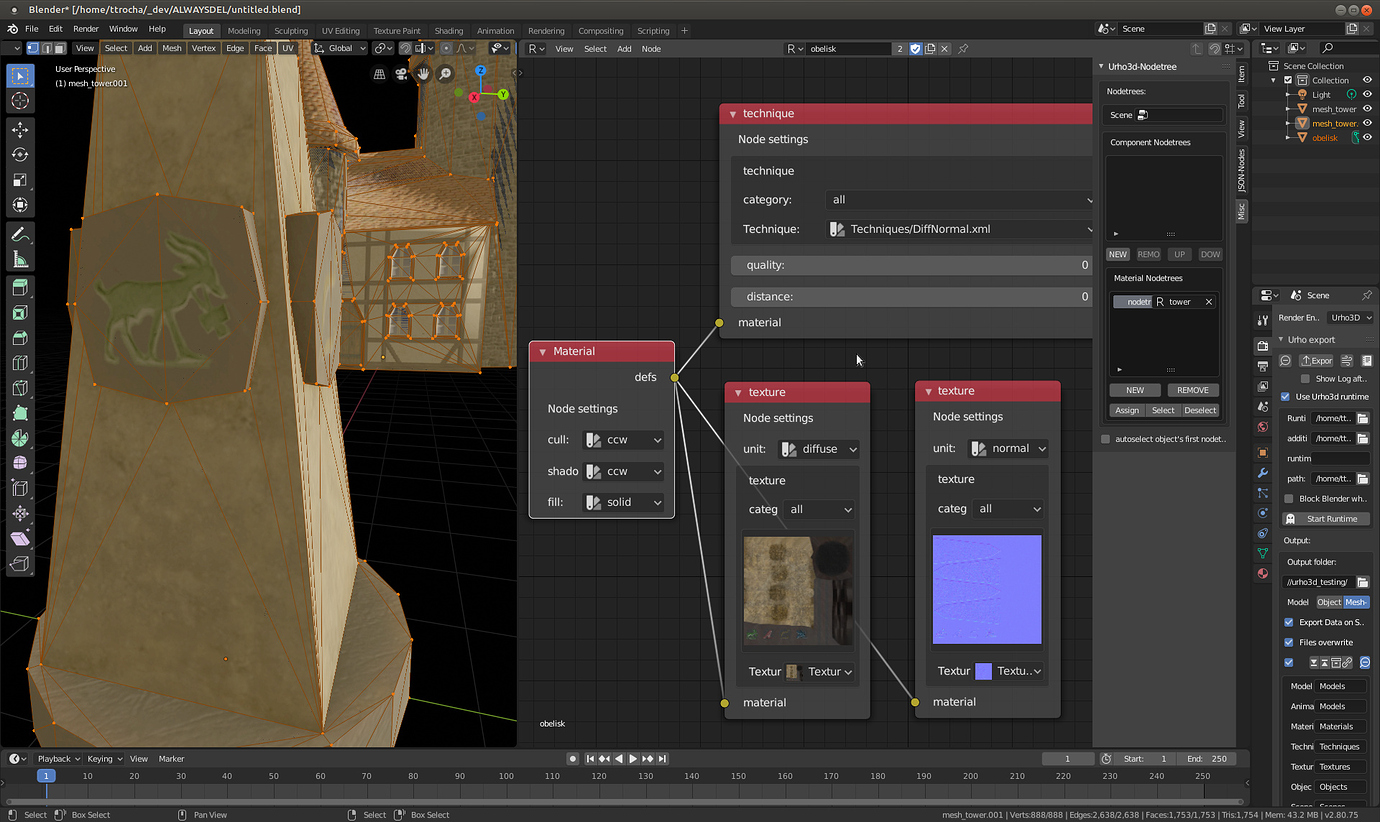Screen dimensions: 1380x822
Task: Adjust technique distance slider
Action: [x=911, y=296]
